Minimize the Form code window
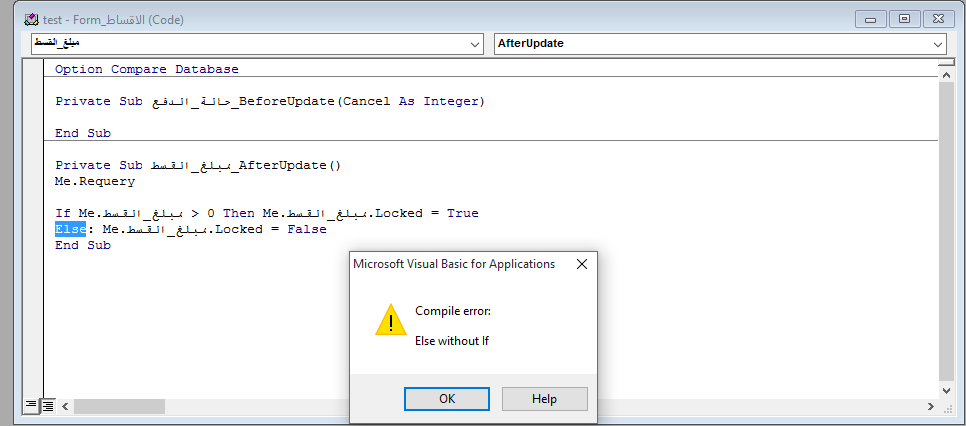Image resolution: width=966 pixels, height=426 pixels. coord(871,19)
